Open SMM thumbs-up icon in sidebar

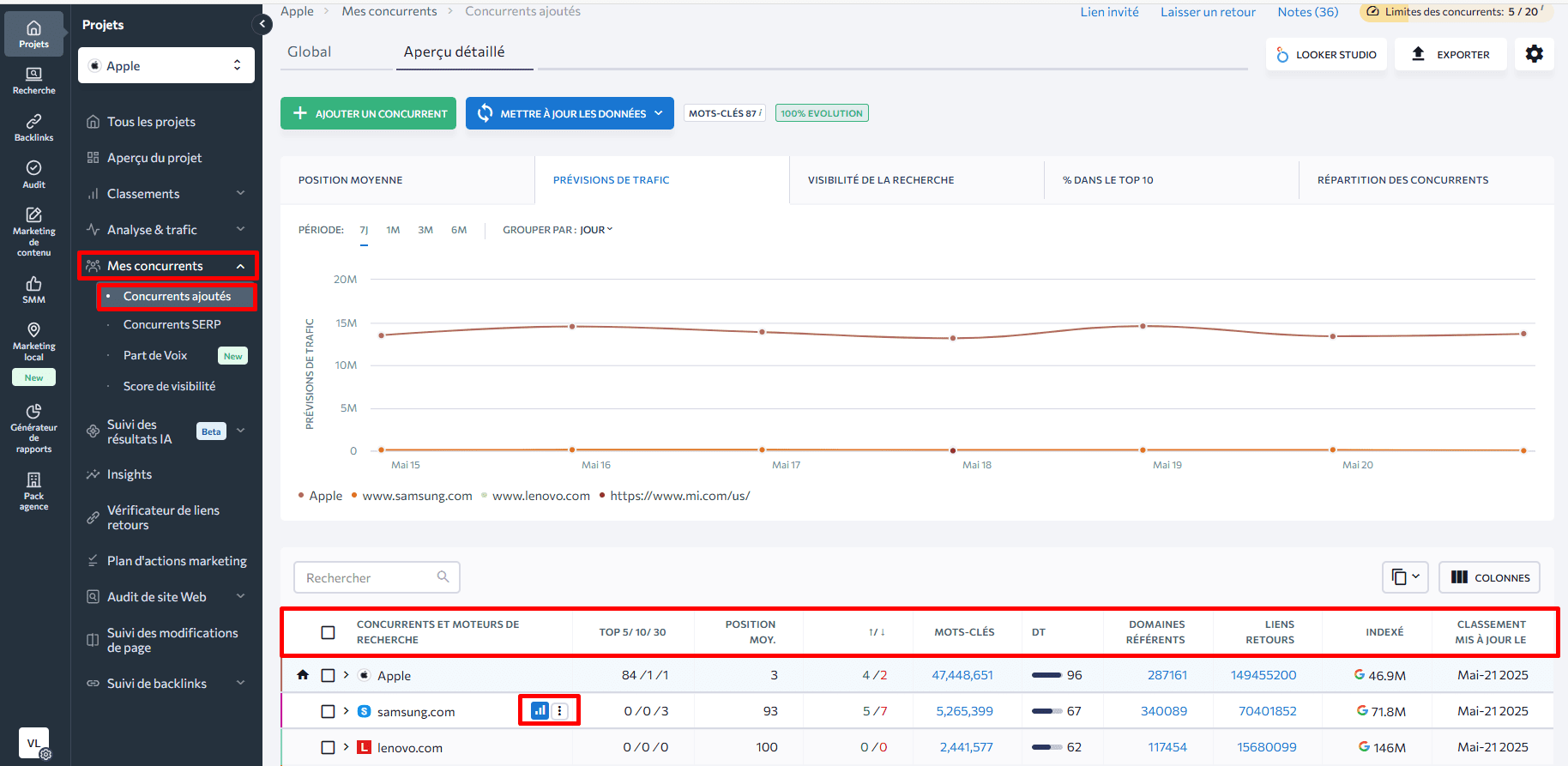[33, 289]
